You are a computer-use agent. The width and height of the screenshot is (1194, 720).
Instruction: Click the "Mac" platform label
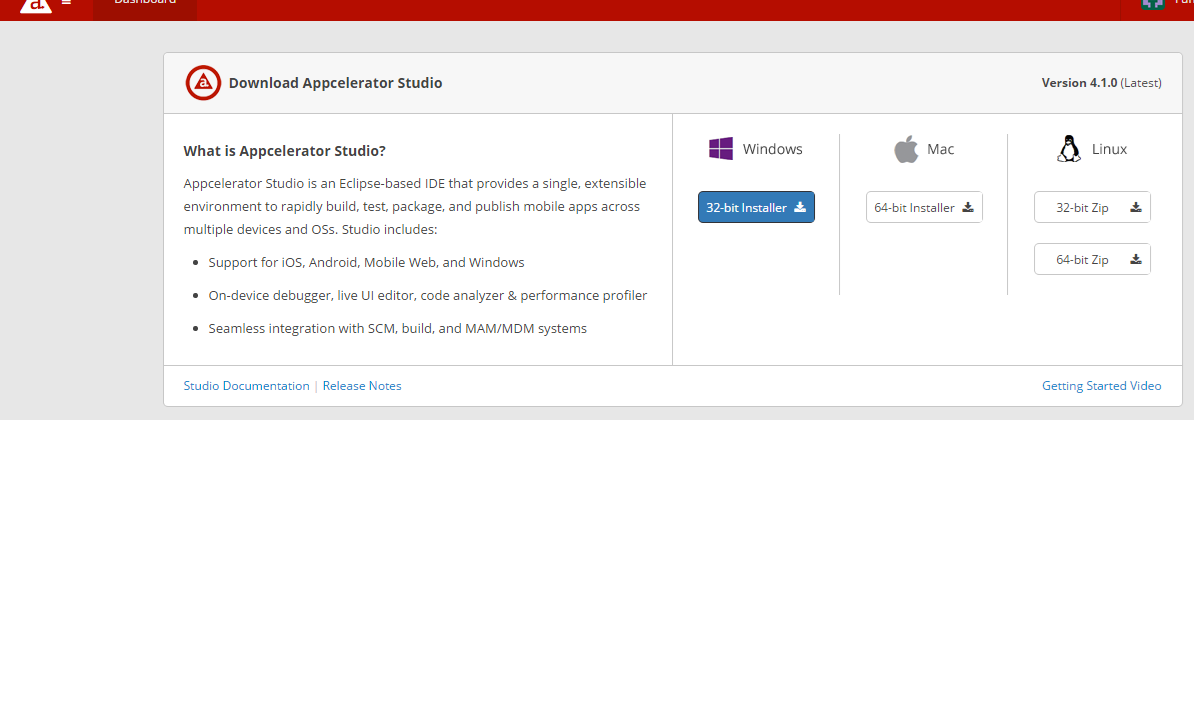pyautogui.click(x=940, y=149)
